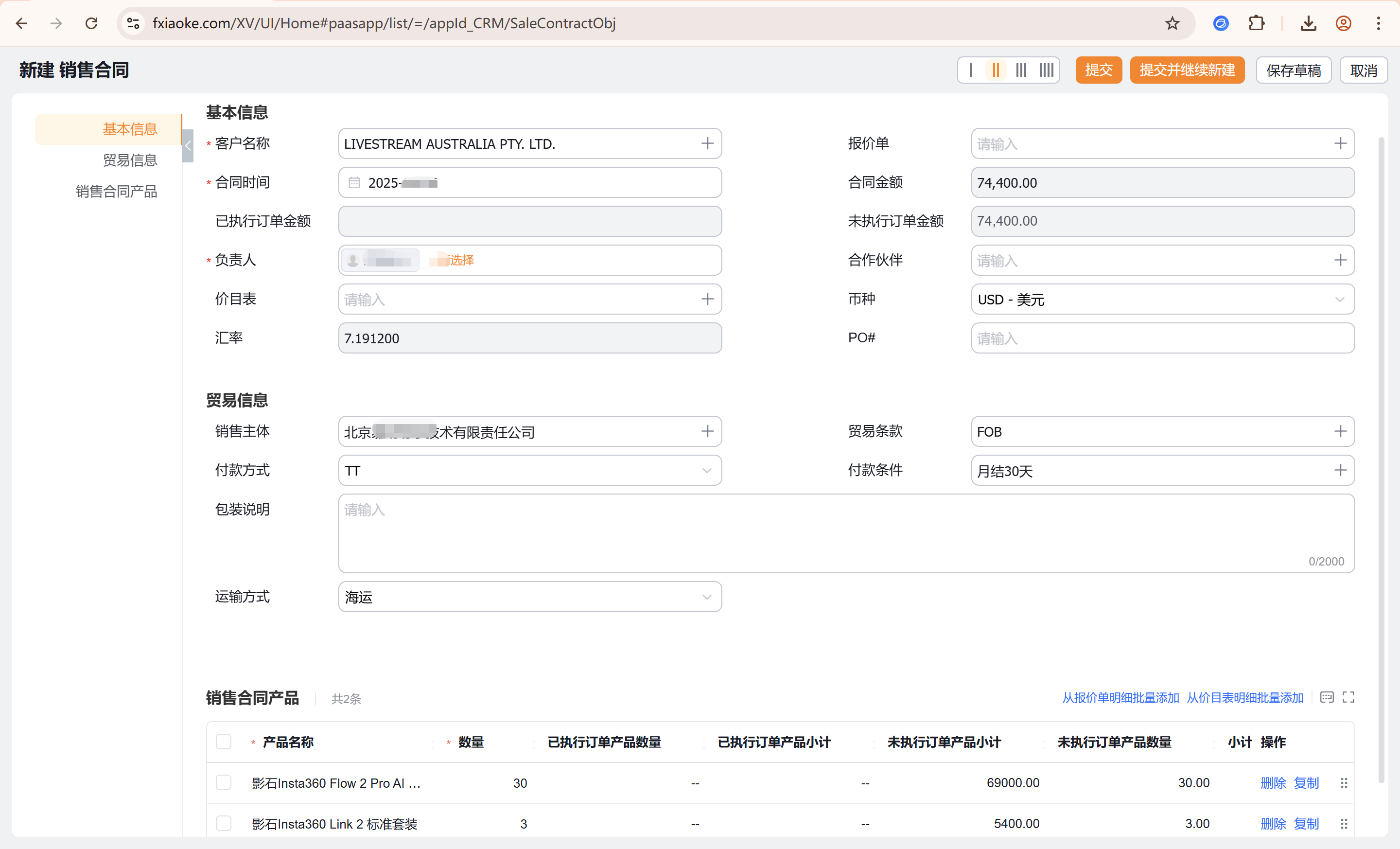Click 从报价单明细批量添加 link
This screenshot has width=1400, height=849.
click(1120, 698)
